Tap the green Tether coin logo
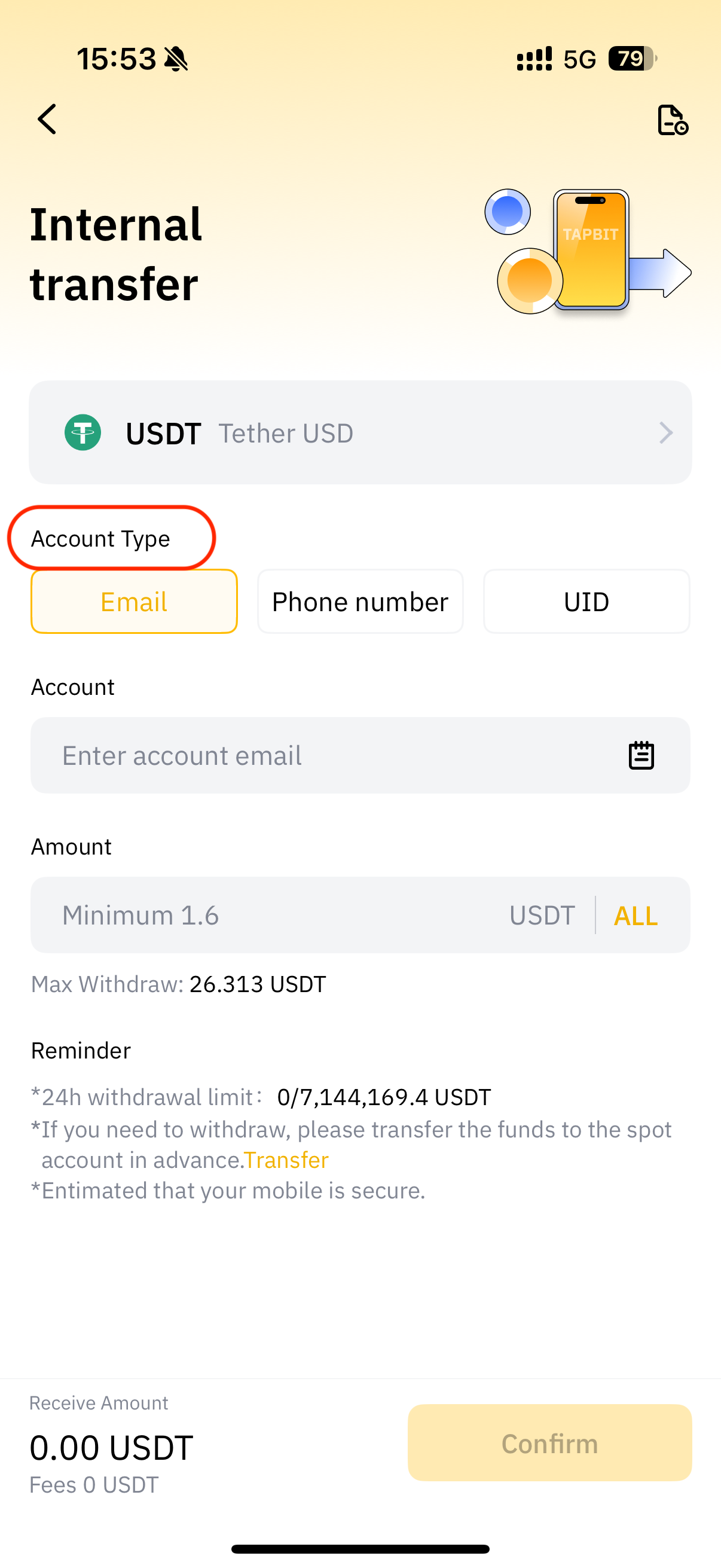The width and height of the screenshot is (721, 1568). 83,432
